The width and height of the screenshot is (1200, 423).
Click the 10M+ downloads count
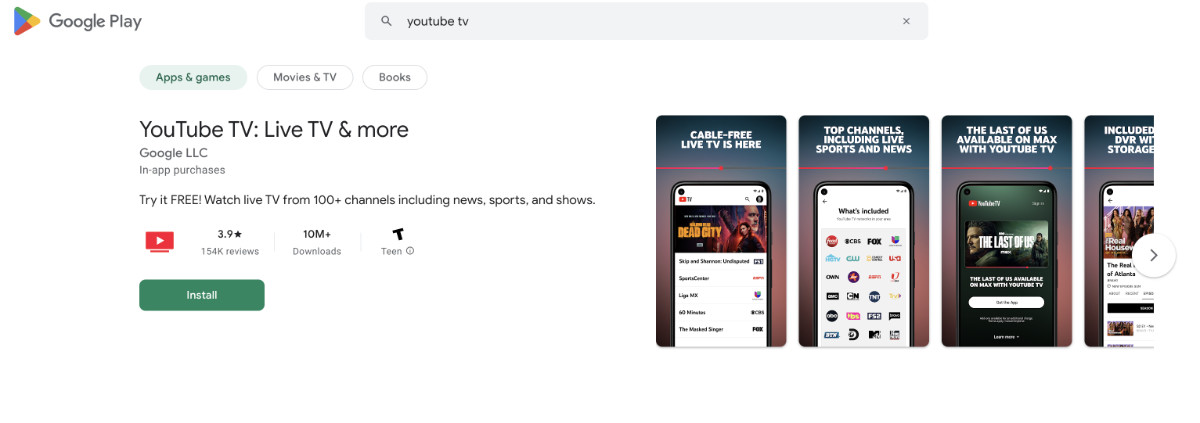pyautogui.click(x=317, y=234)
